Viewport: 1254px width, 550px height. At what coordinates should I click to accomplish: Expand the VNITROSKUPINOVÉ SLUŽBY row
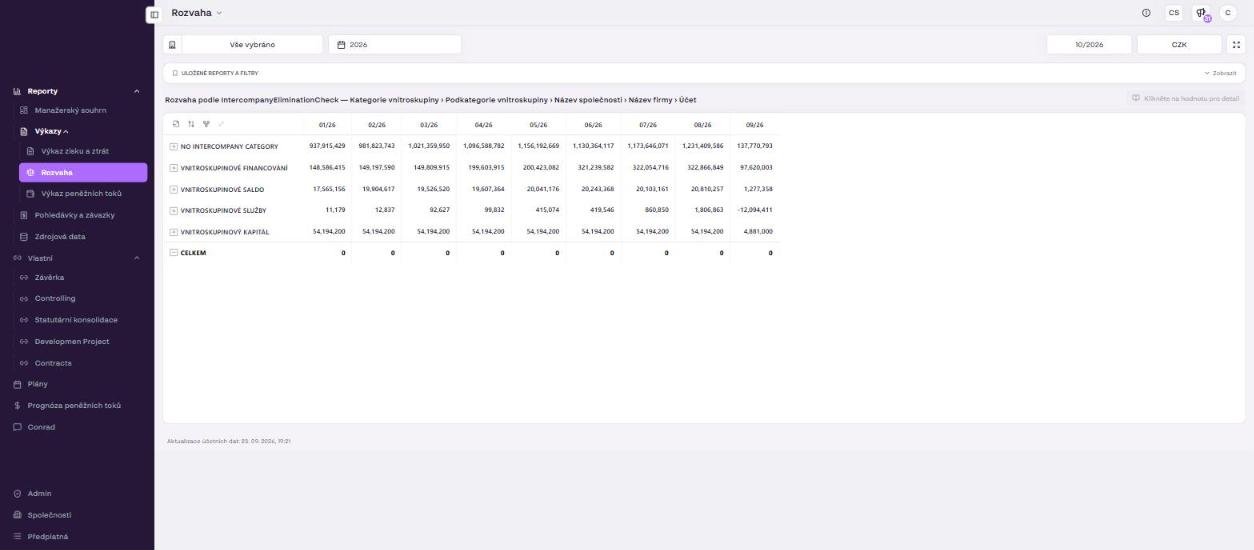click(174, 210)
